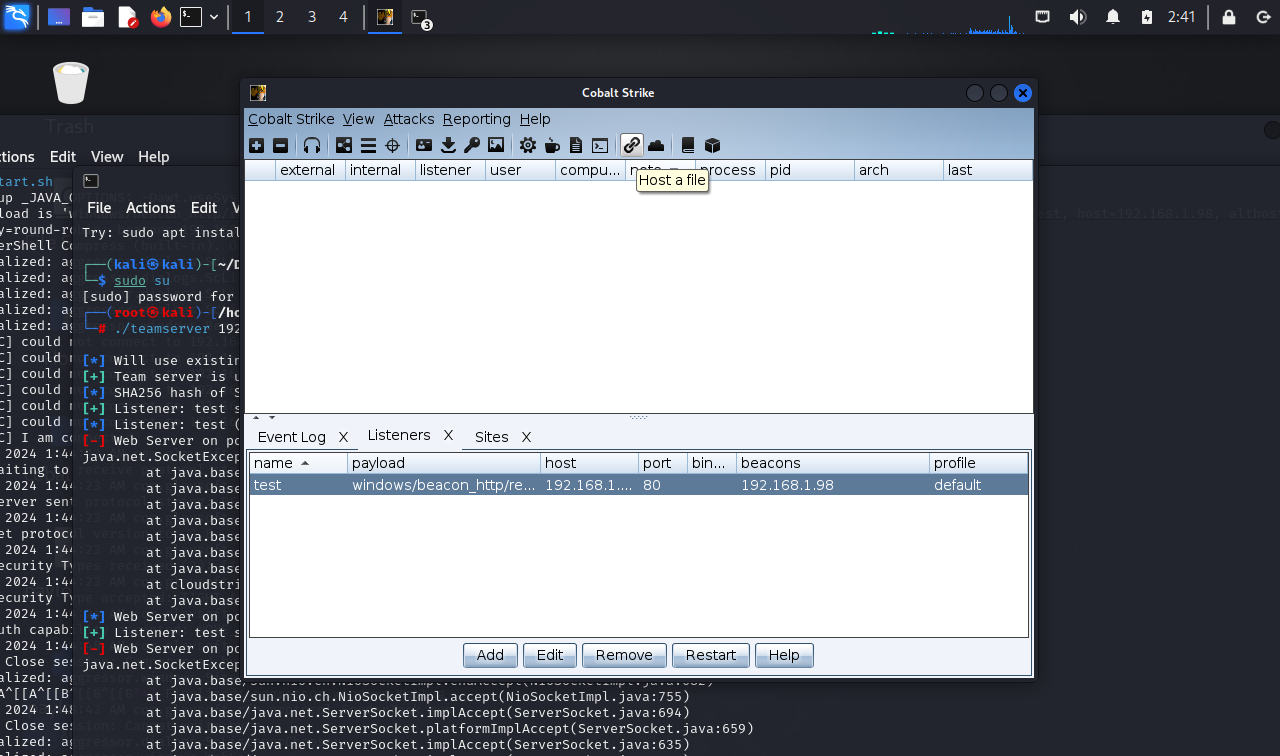The image size is (1280, 756).
Task: Expand the terminal launcher dropdown arrow
Action: [x=214, y=17]
